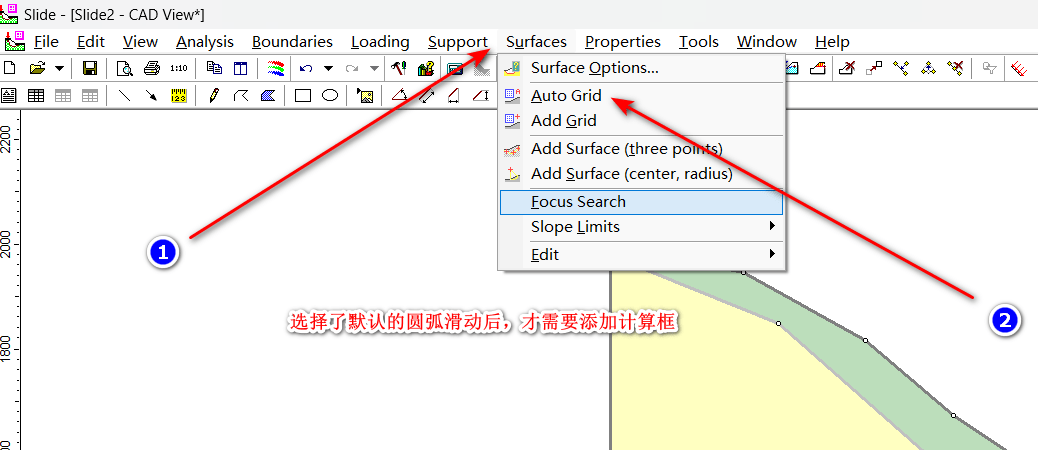Click the tile windows two-pane icon

click(x=240, y=68)
